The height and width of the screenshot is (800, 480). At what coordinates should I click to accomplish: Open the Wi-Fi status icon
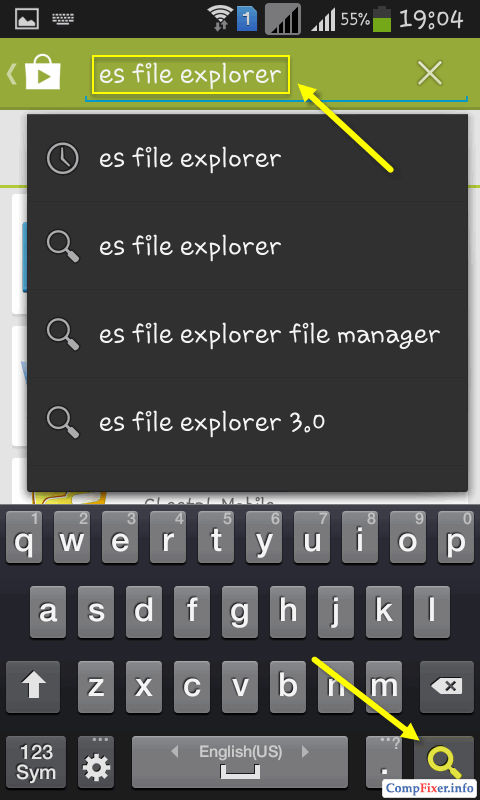[220, 19]
